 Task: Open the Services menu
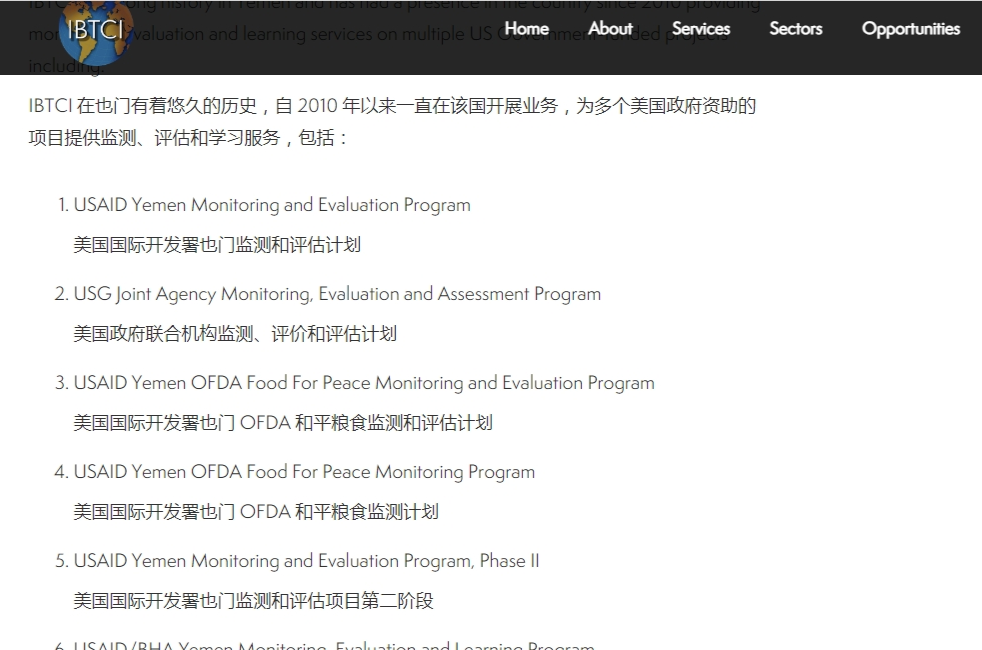pyautogui.click(x=700, y=29)
